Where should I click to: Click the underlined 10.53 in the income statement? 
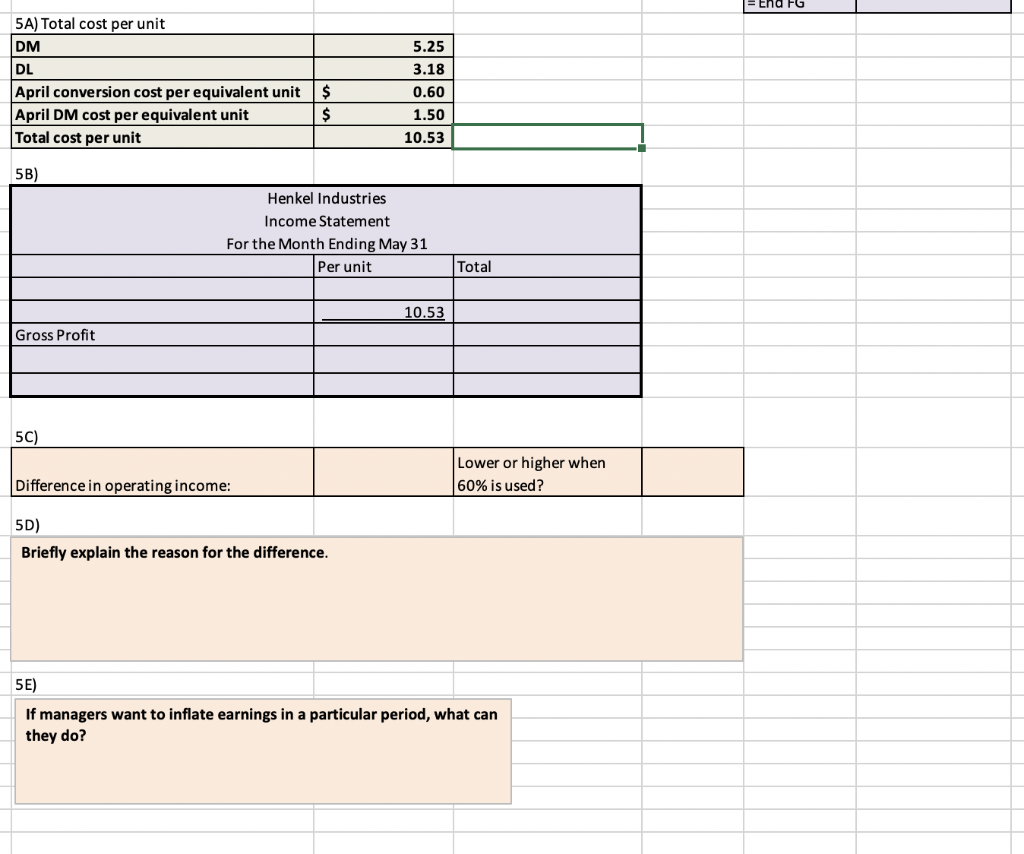pyautogui.click(x=383, y=312)
